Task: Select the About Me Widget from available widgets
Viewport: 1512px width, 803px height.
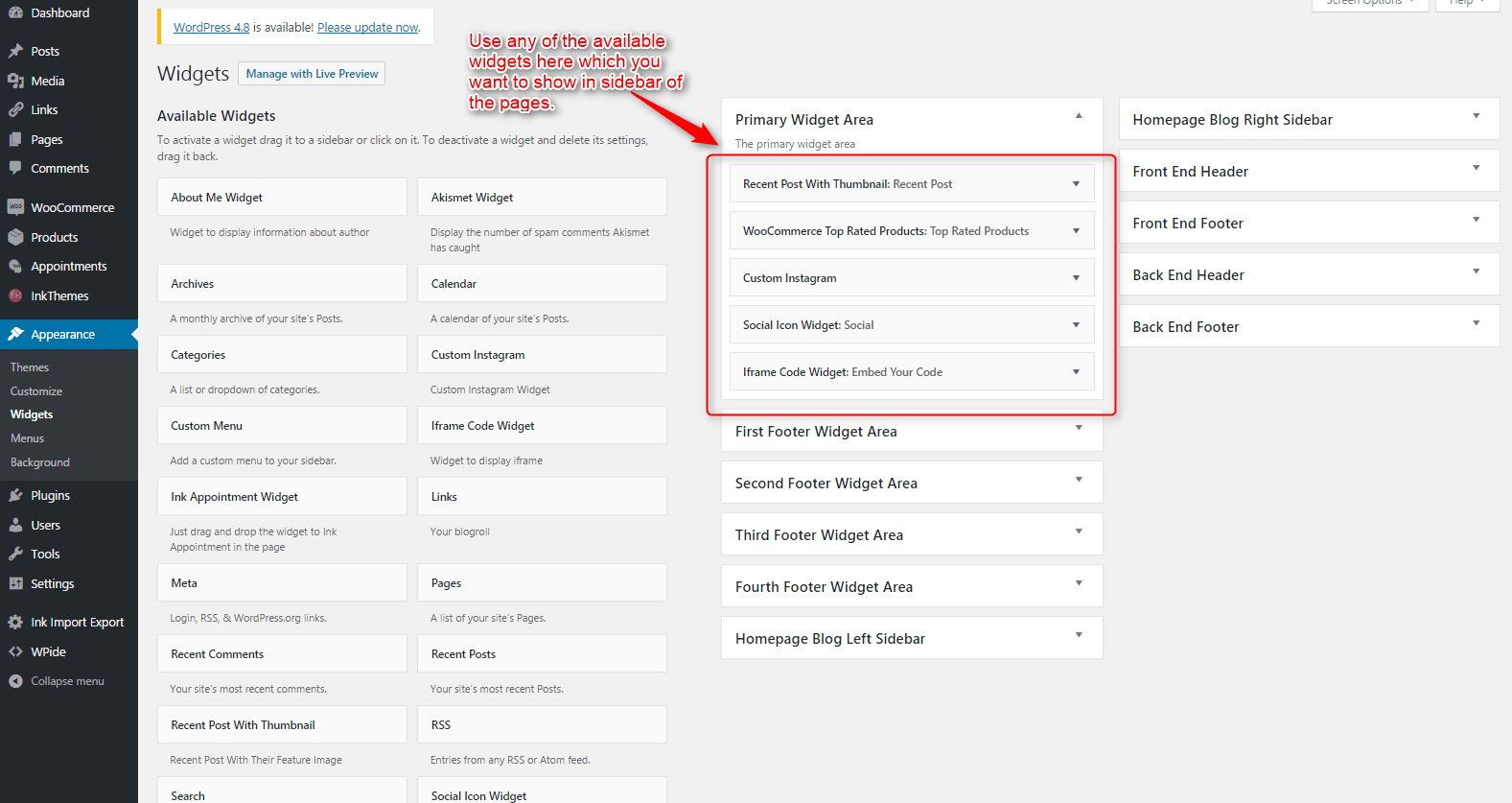Action: coord(282,198)
